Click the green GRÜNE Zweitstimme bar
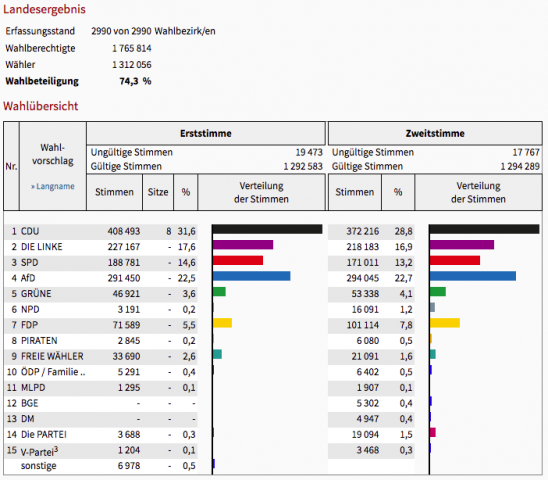The width and height of the screenshot is (548, 480). click(438, 292)
